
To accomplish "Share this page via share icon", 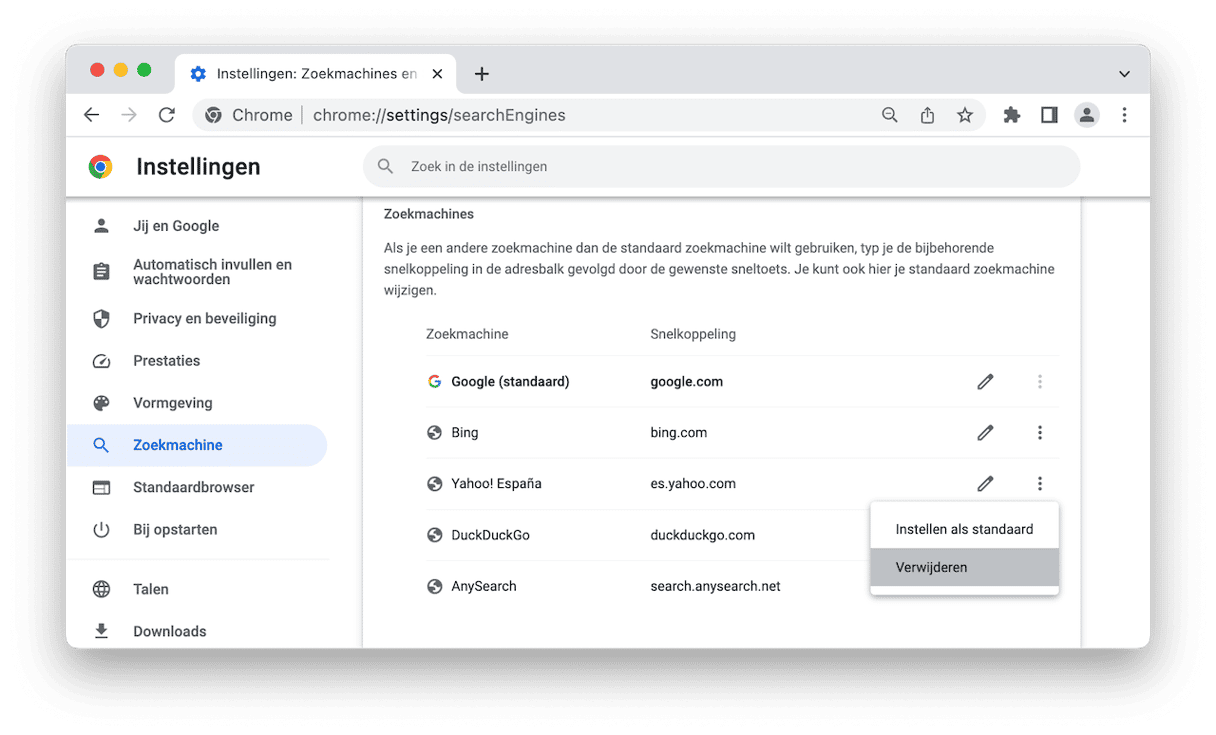I will 927,115.
